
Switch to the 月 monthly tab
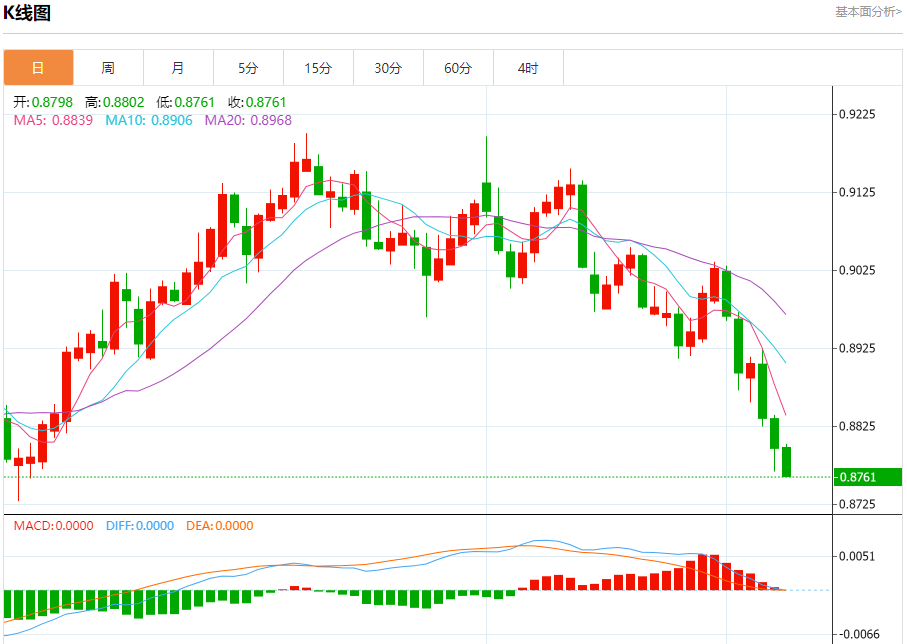pos(178,68)
